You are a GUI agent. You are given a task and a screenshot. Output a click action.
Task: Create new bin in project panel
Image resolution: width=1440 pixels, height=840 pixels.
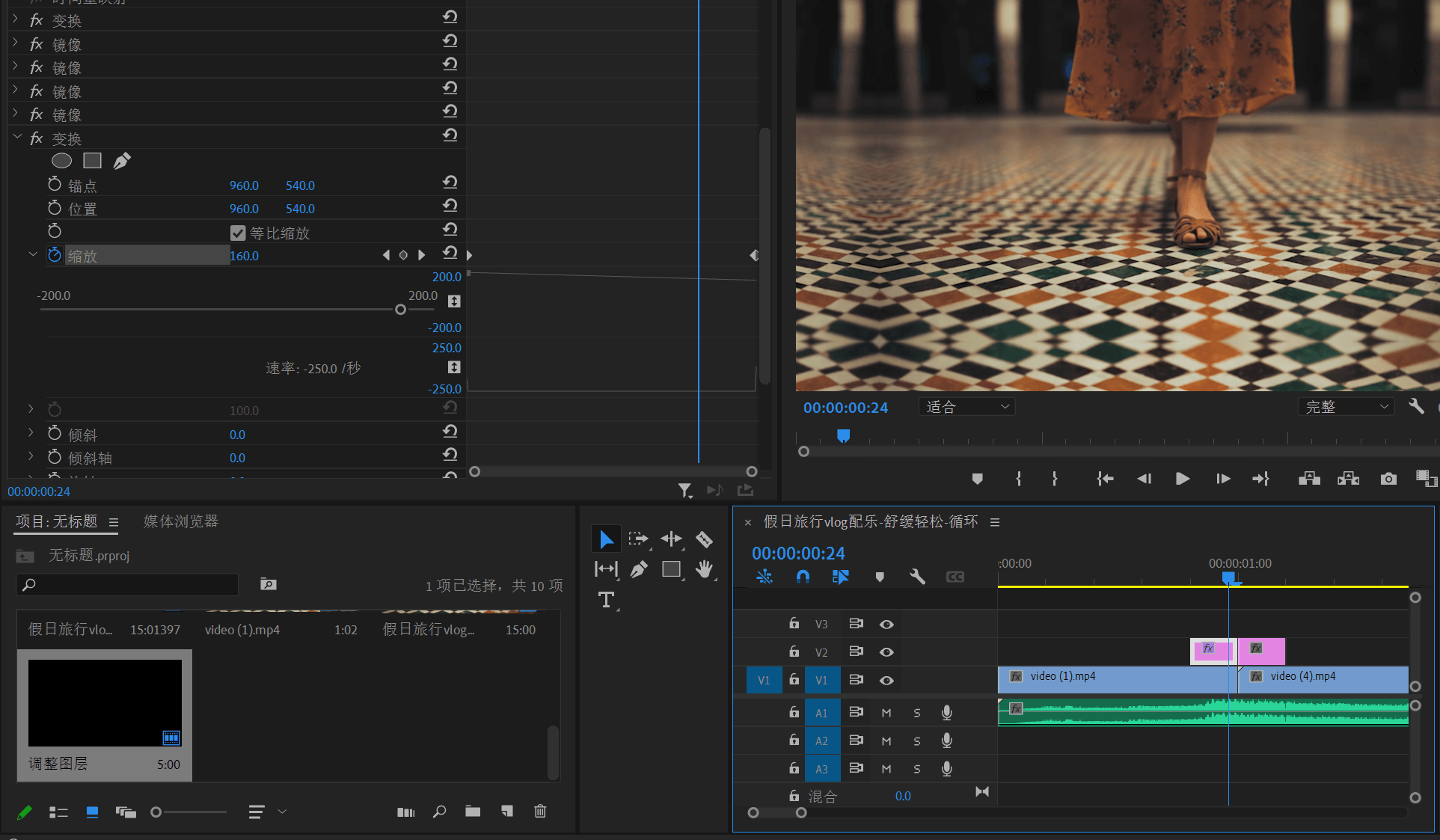tap(473, 812)
